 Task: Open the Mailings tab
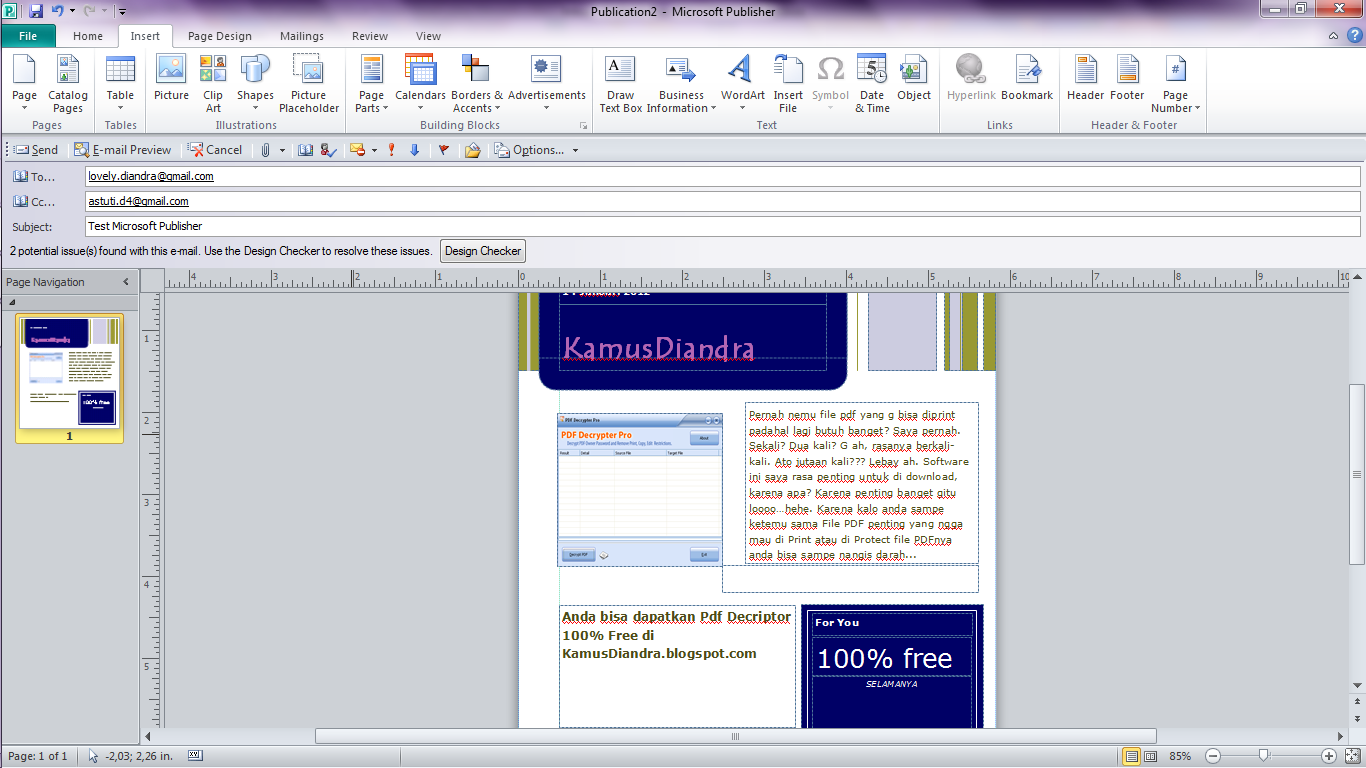click(x=301, y=35)
